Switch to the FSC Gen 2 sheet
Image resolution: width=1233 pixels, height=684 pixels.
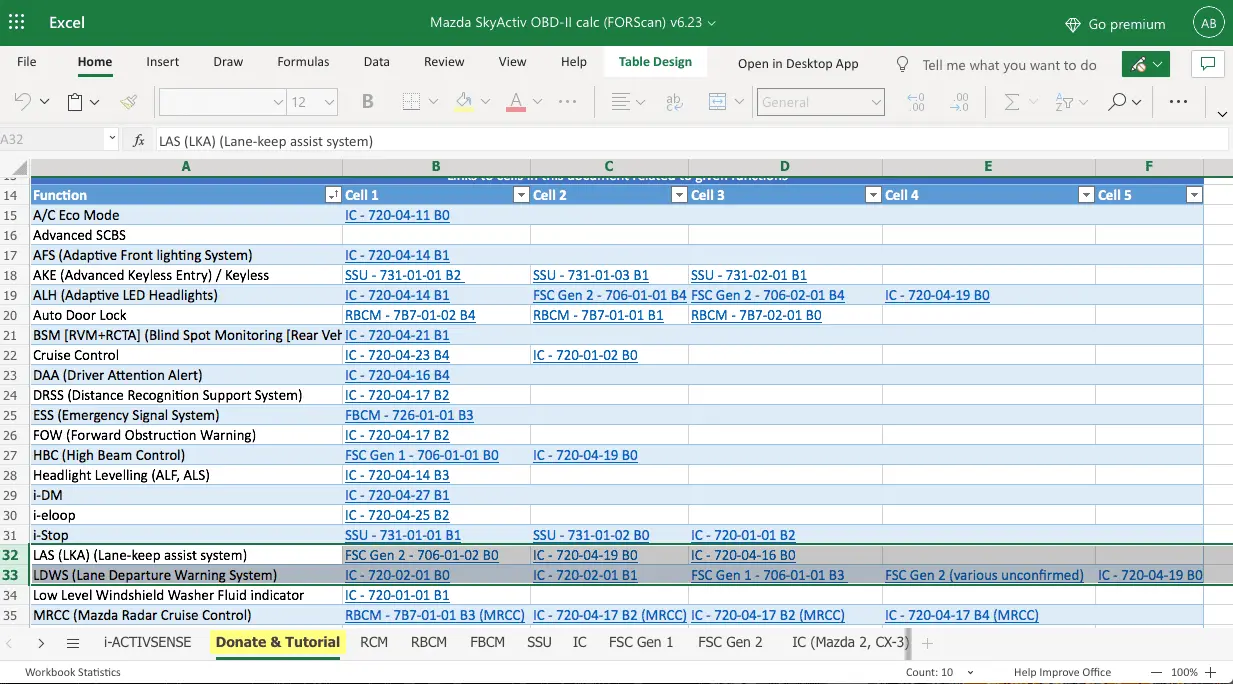[730, 642]
